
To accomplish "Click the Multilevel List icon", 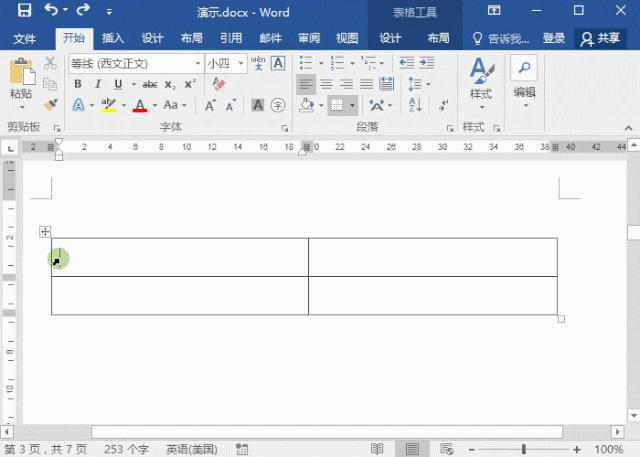I will 369,63.
